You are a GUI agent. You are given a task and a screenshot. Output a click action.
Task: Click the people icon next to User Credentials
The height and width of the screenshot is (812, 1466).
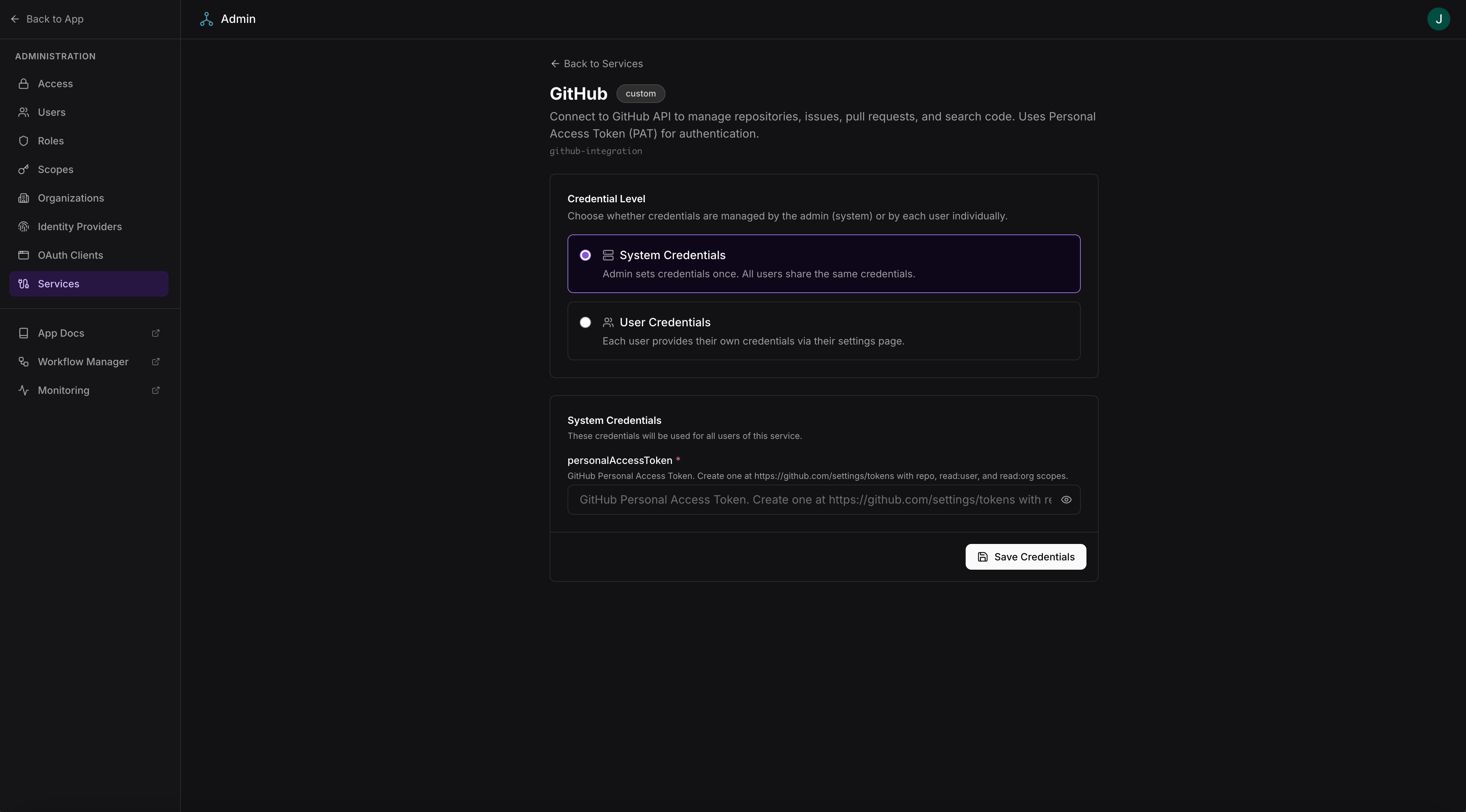click(x=608, y=322)
